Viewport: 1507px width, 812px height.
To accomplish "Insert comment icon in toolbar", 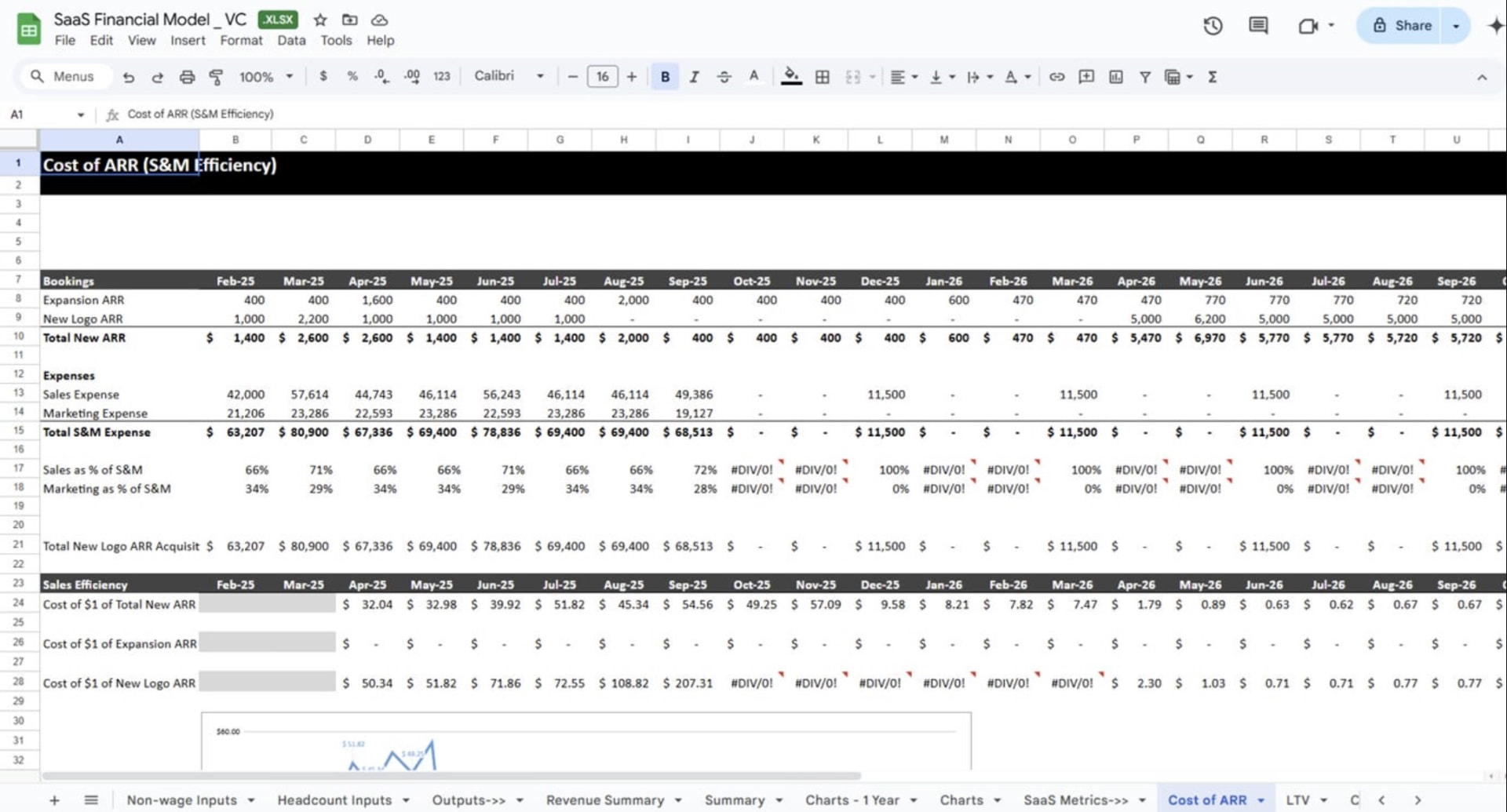I will coord(1086,77).
